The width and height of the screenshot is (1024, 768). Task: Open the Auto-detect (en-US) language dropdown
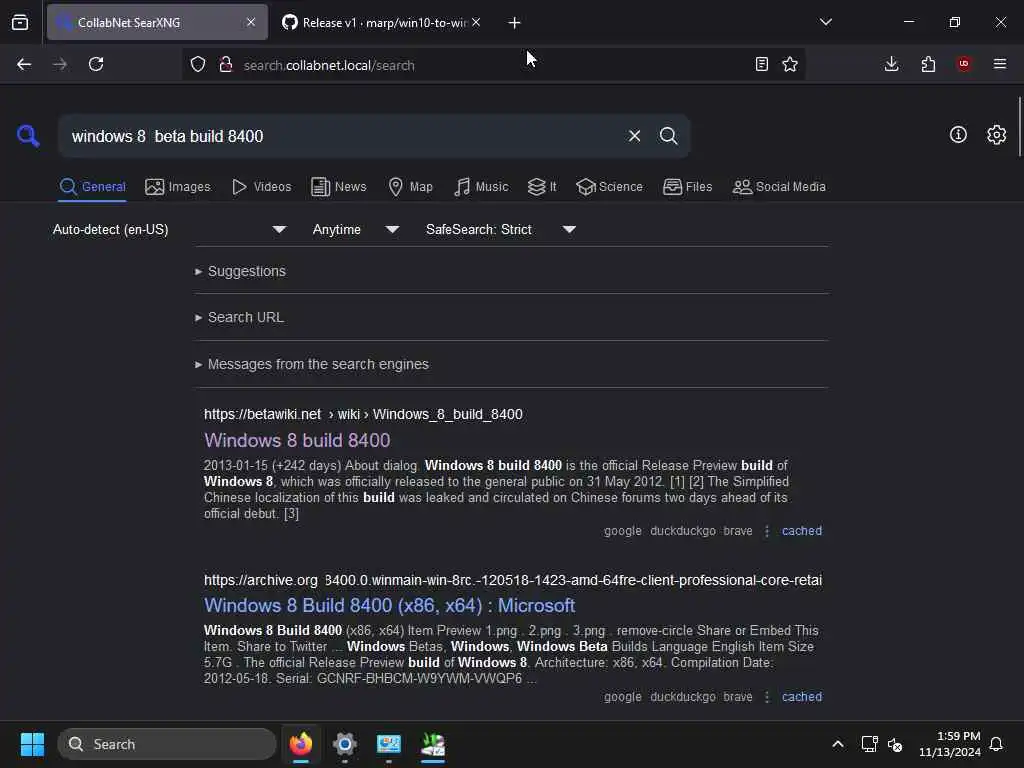169,229
